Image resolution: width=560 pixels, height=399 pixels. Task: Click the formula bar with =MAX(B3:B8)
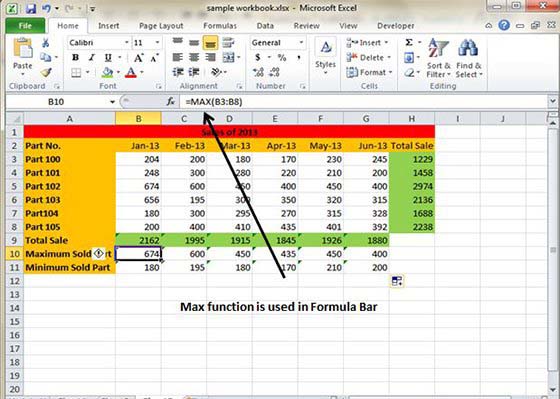coord(363,102)
